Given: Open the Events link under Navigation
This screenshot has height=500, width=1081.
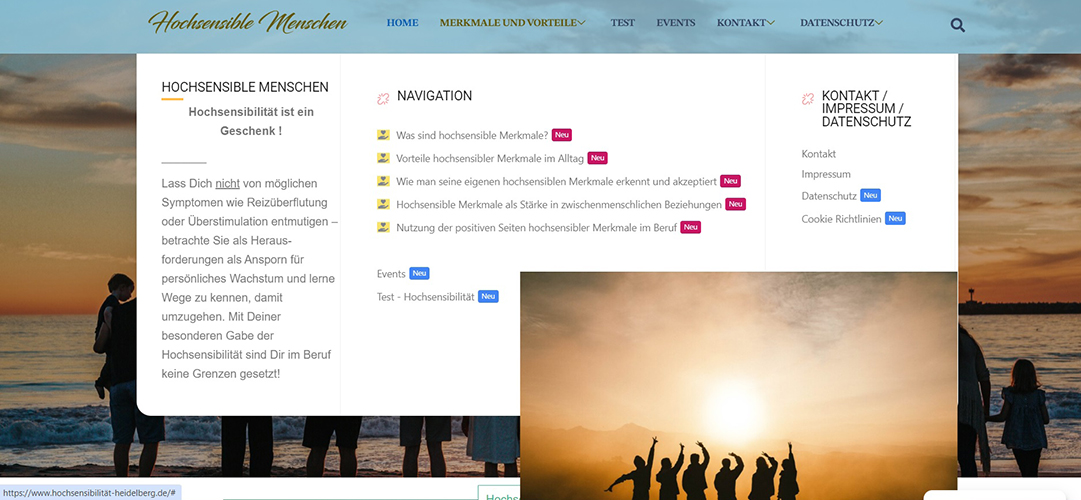Looking at the screenshot, I should point(391,274).
